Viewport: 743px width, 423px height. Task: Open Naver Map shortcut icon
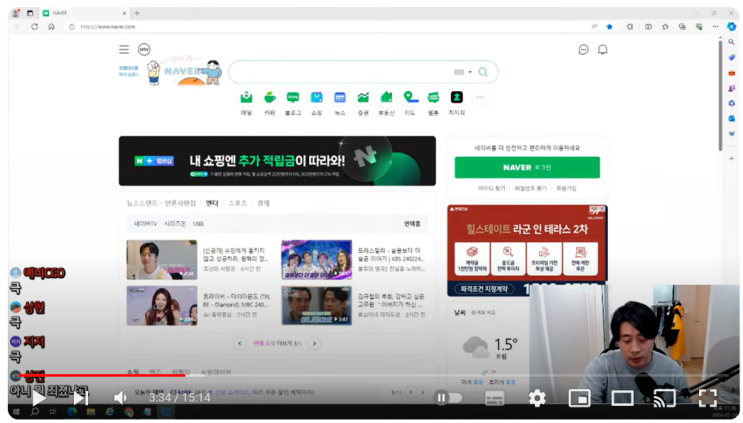pyautogui.click(x=410, y=98)
